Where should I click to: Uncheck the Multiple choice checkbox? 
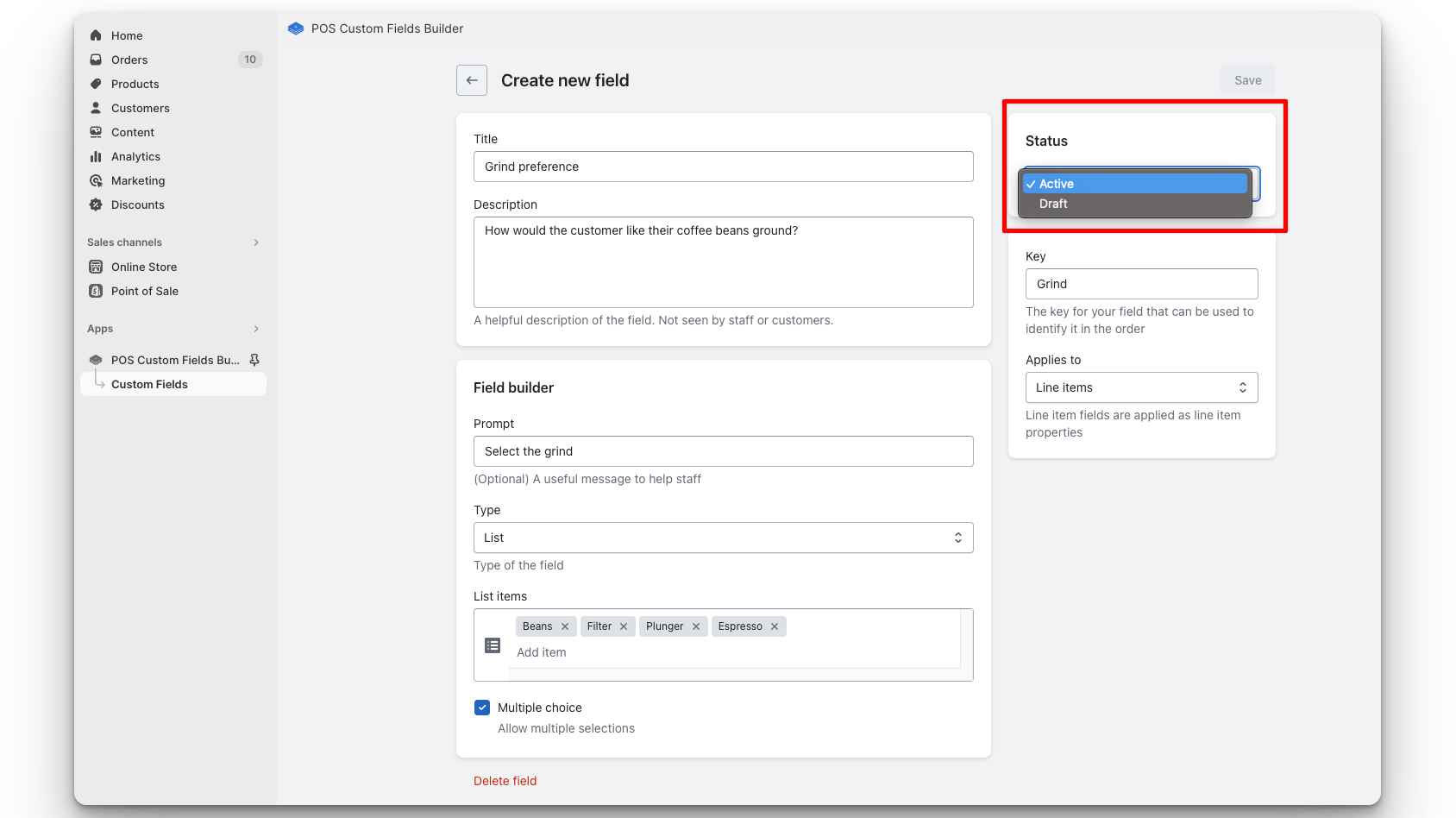tap(482, 707)
